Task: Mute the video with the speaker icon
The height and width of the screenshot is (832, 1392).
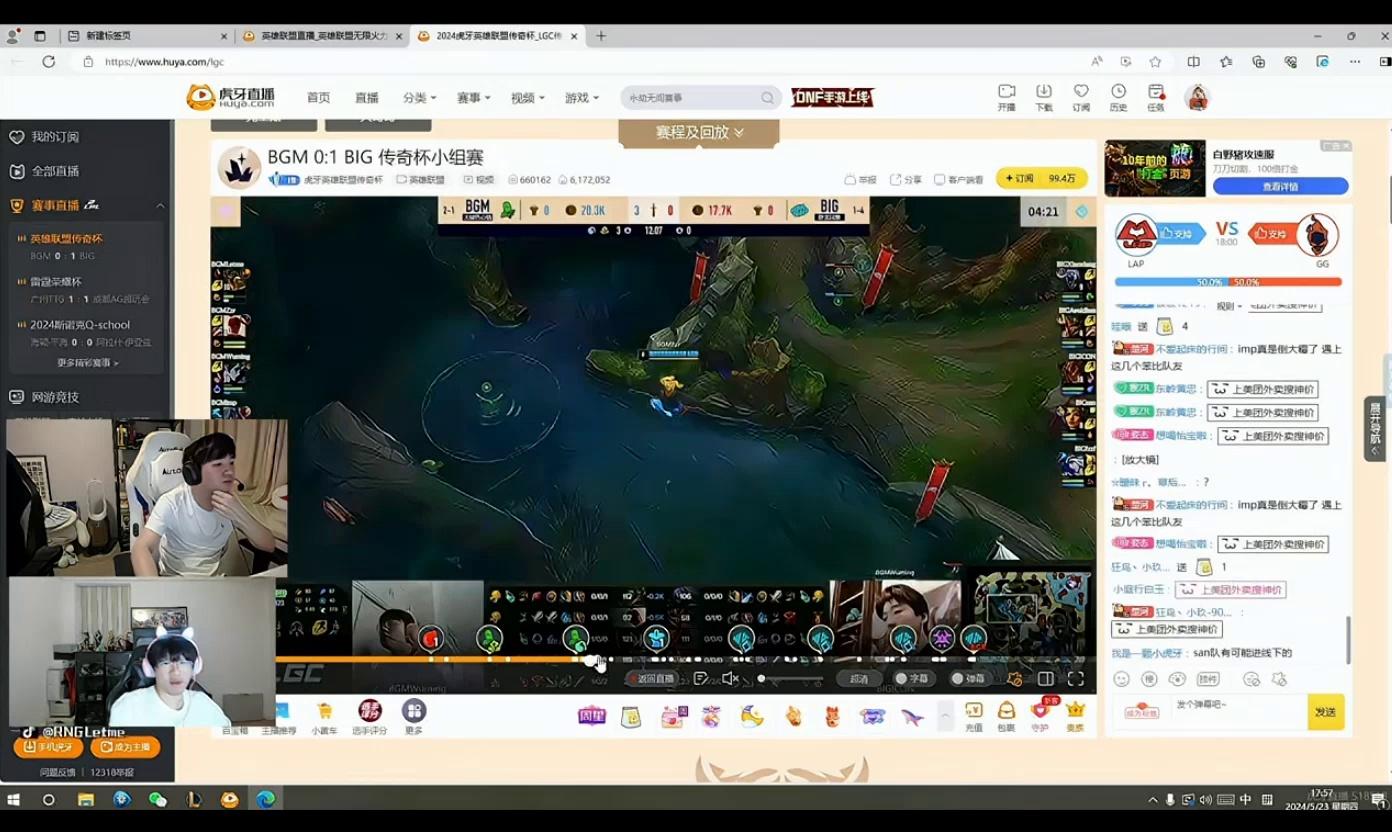Action: click(730, 679)
